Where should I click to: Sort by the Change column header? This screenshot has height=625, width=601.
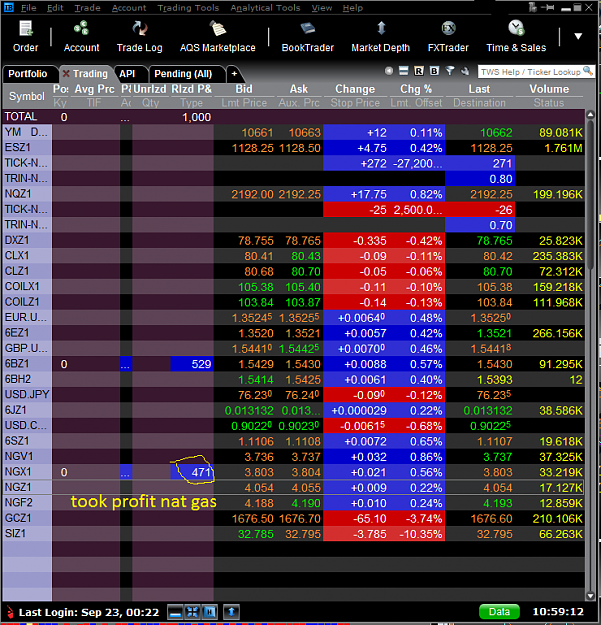point(355,89)
